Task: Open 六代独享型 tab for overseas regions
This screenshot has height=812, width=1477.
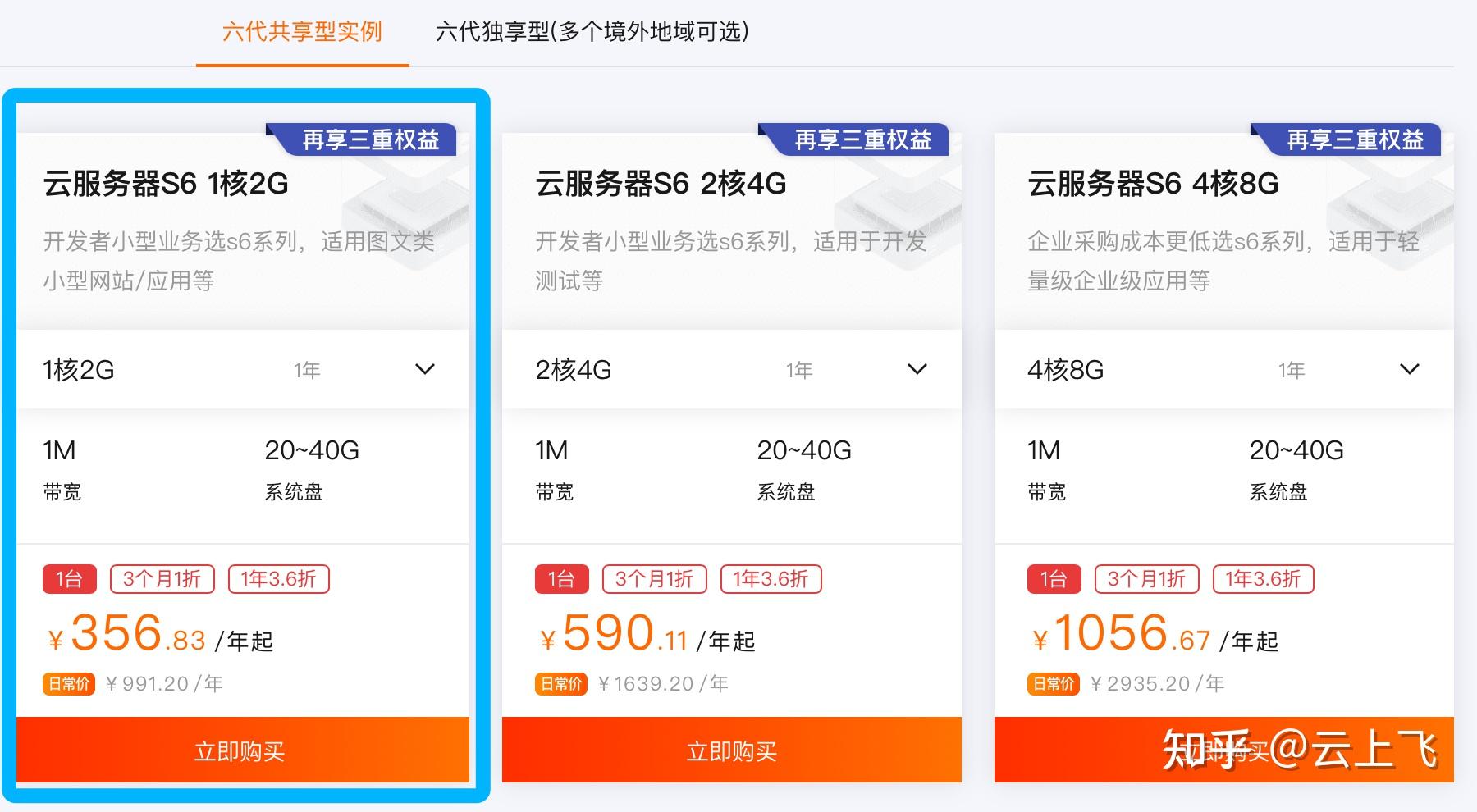Action: point(592,32)
